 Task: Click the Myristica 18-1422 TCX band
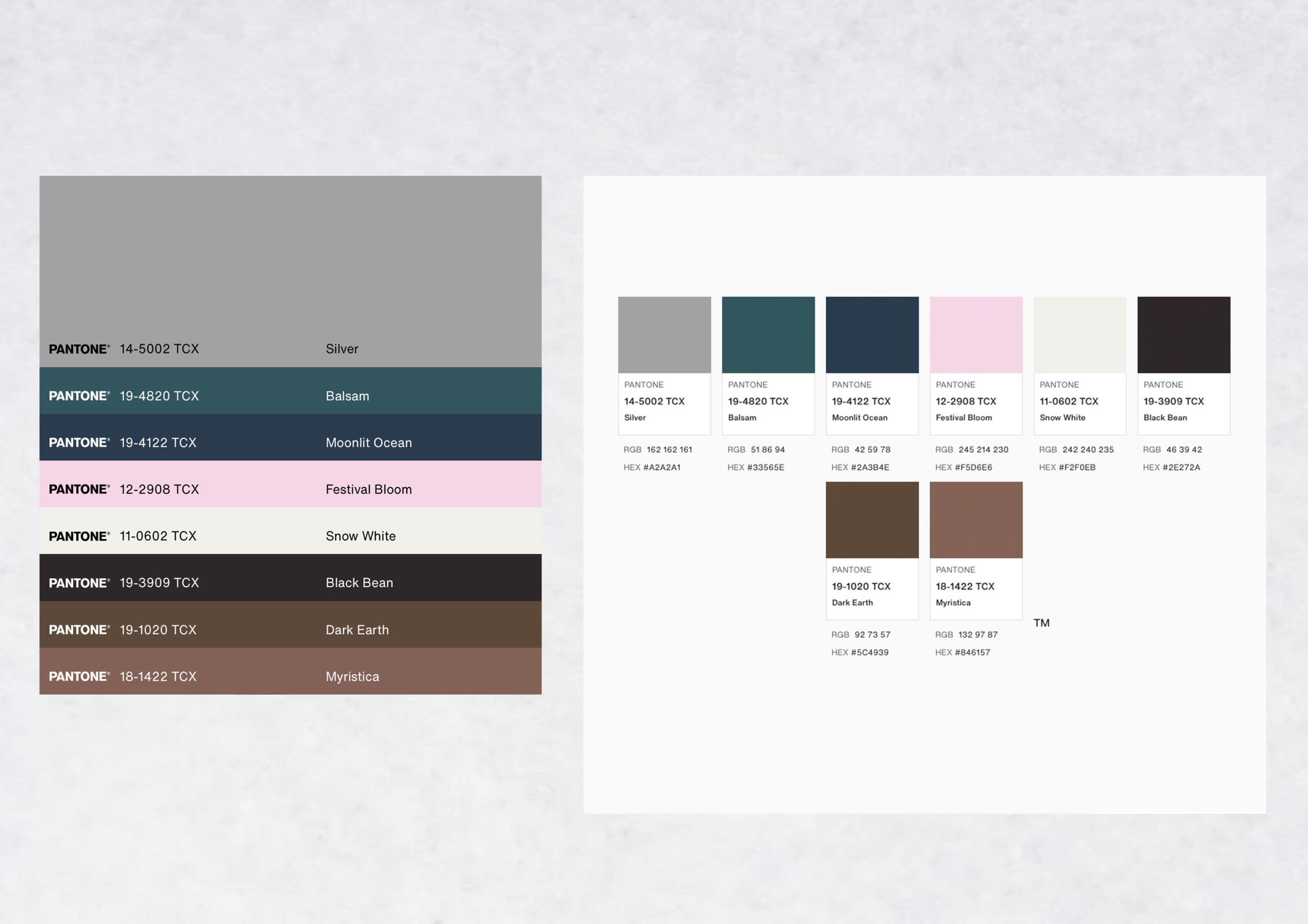point(290,671)
